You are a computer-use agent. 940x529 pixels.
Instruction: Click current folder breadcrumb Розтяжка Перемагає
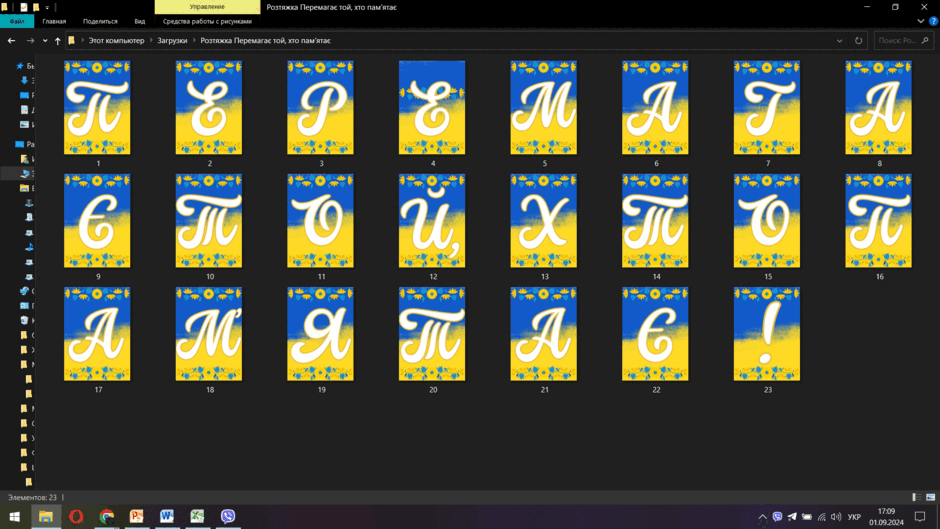pyautogui.click(x=265, y=41)
